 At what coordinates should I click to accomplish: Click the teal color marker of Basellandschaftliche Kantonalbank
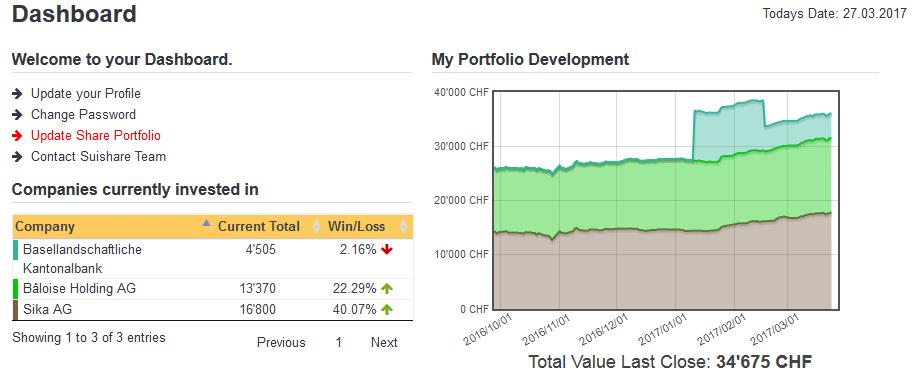tap(15, 250)
